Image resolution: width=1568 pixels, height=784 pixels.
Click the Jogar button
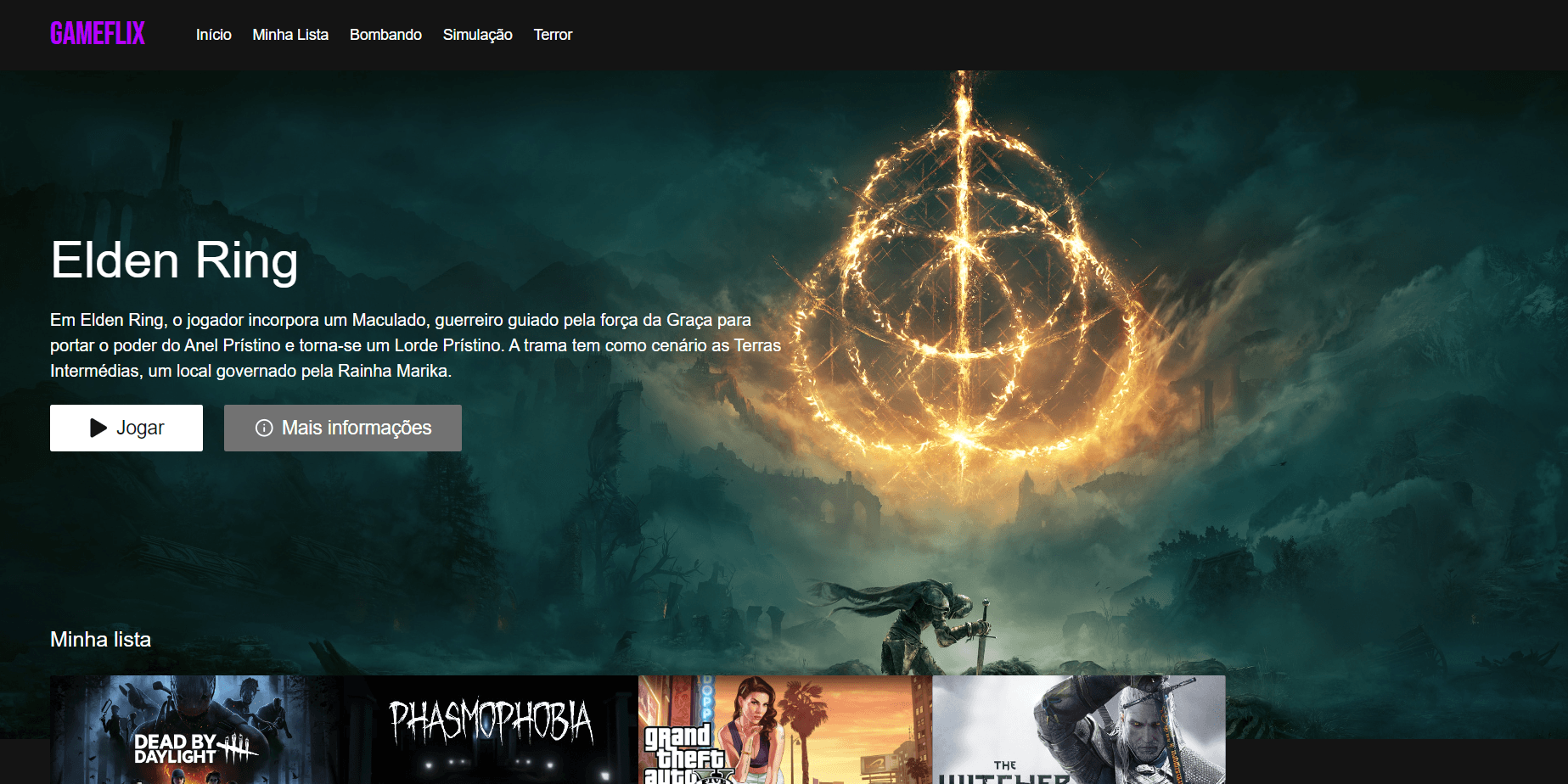[x=126, y=428]
